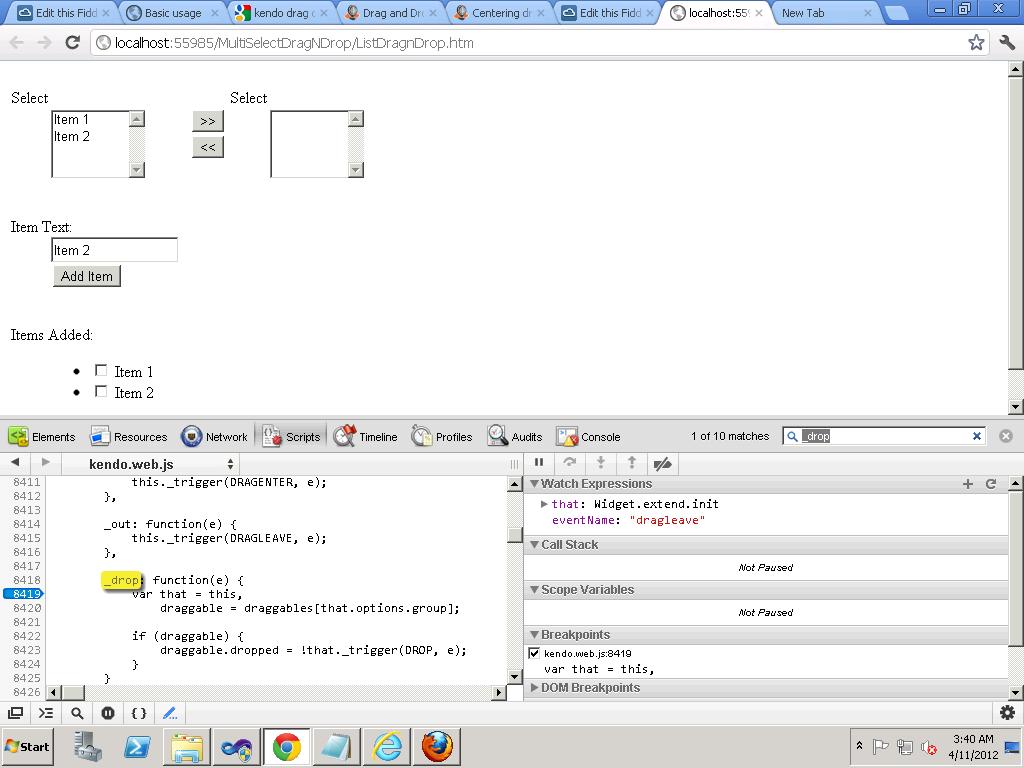Navigate forward in script history
This screenshot has height=768, width=1024.
click(46, 462)
